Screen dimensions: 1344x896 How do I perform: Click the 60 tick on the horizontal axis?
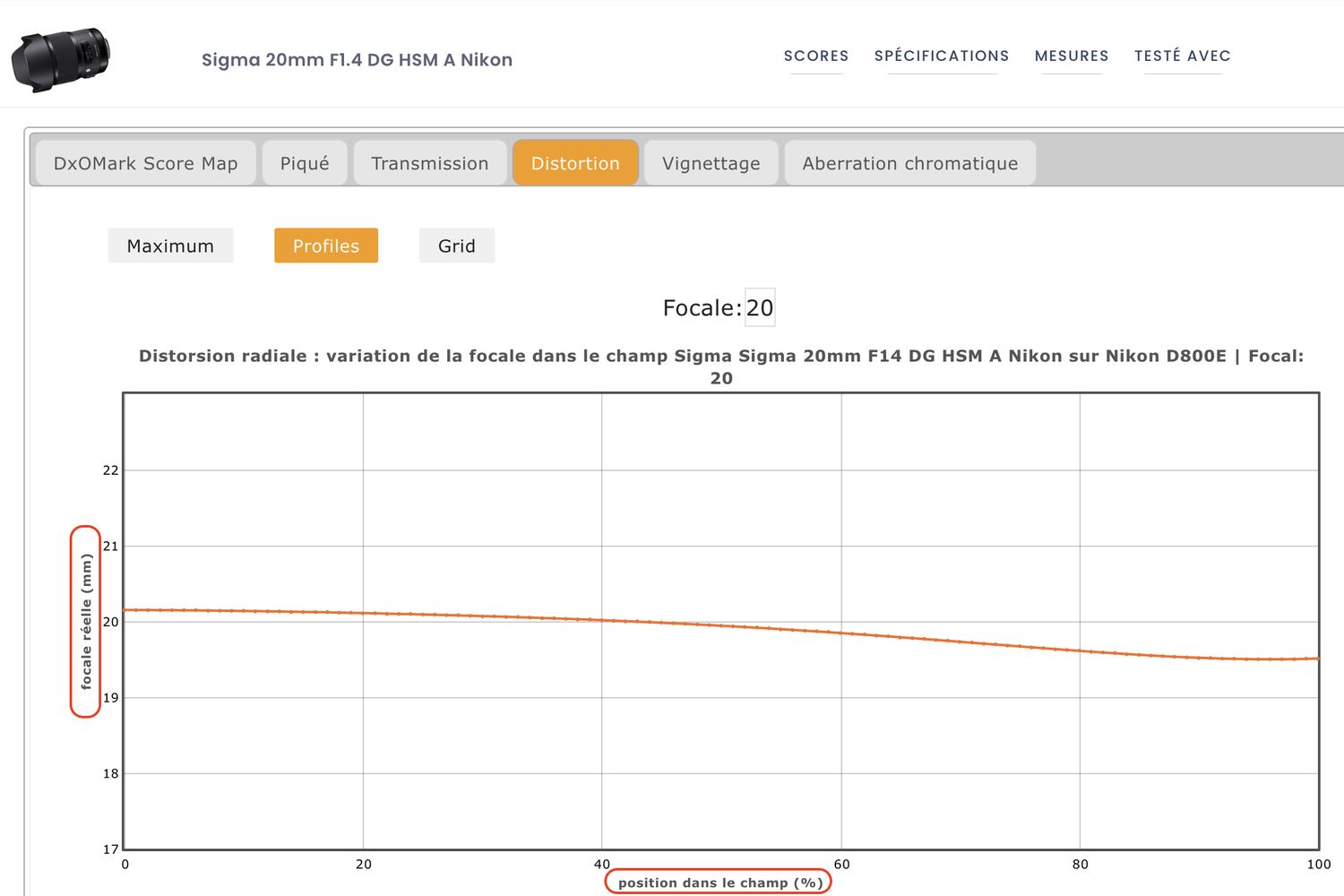(841, 865)
